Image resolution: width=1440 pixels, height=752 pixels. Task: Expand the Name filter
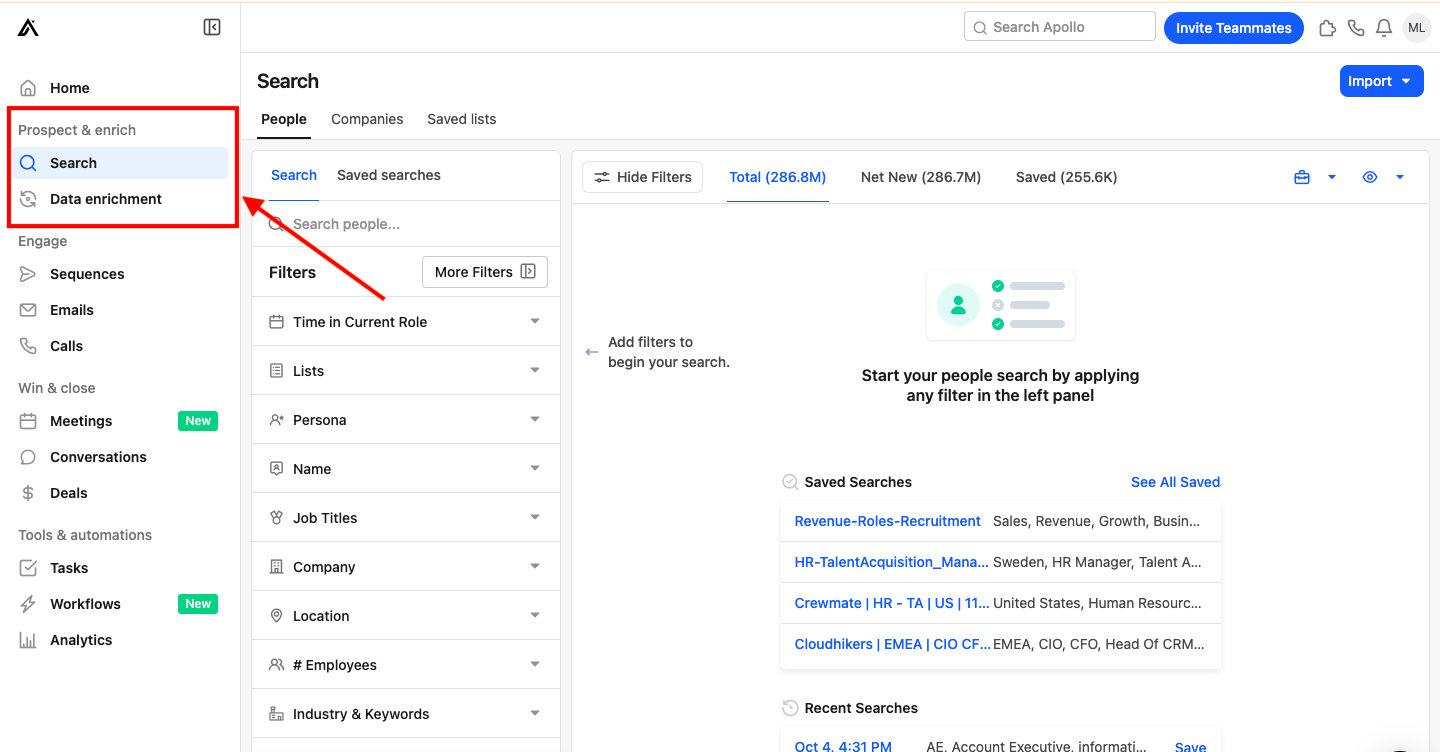[406, 469]
